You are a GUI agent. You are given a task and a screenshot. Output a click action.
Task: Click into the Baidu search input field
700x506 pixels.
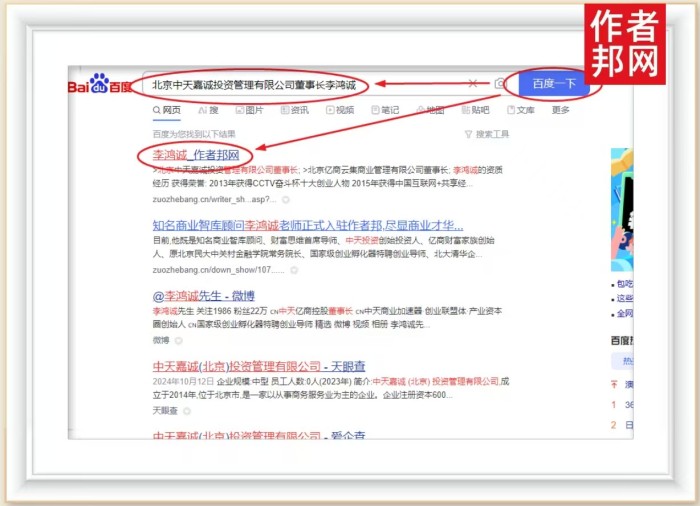[300, 85]
